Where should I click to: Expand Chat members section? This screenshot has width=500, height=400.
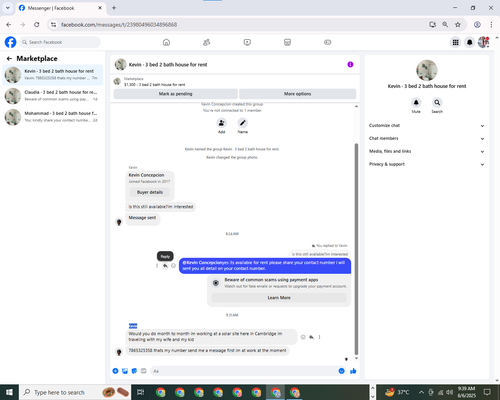[426, 138]
